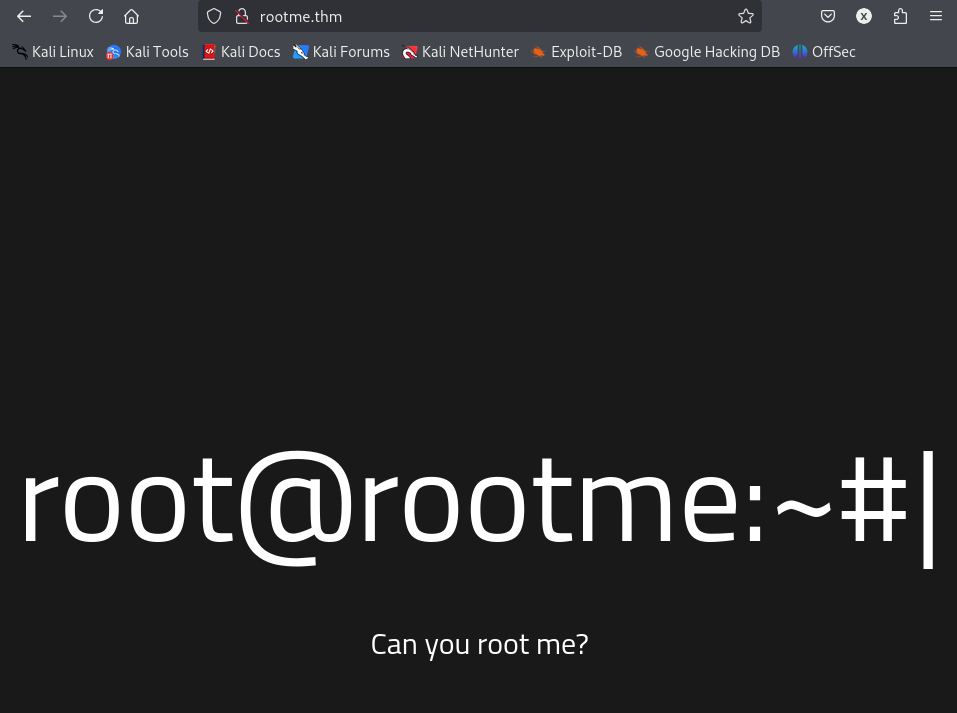Open the extensions puzzle menu
The image size is (957, 713).
(900, 16)
